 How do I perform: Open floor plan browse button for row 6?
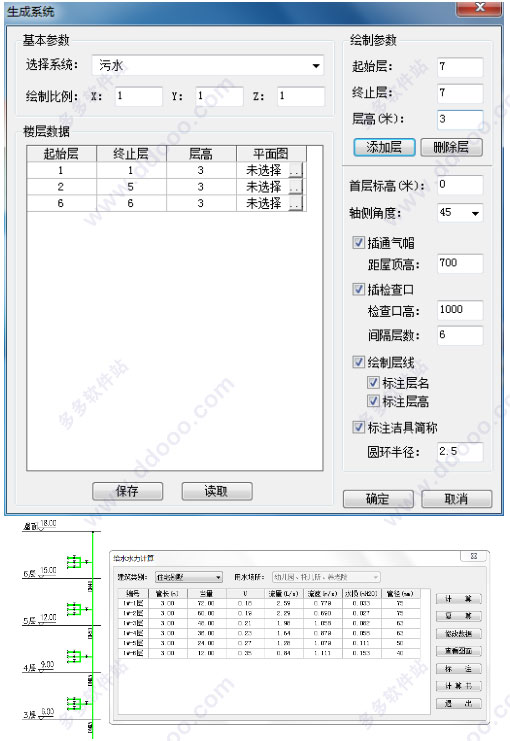click(x=295, y=204)
